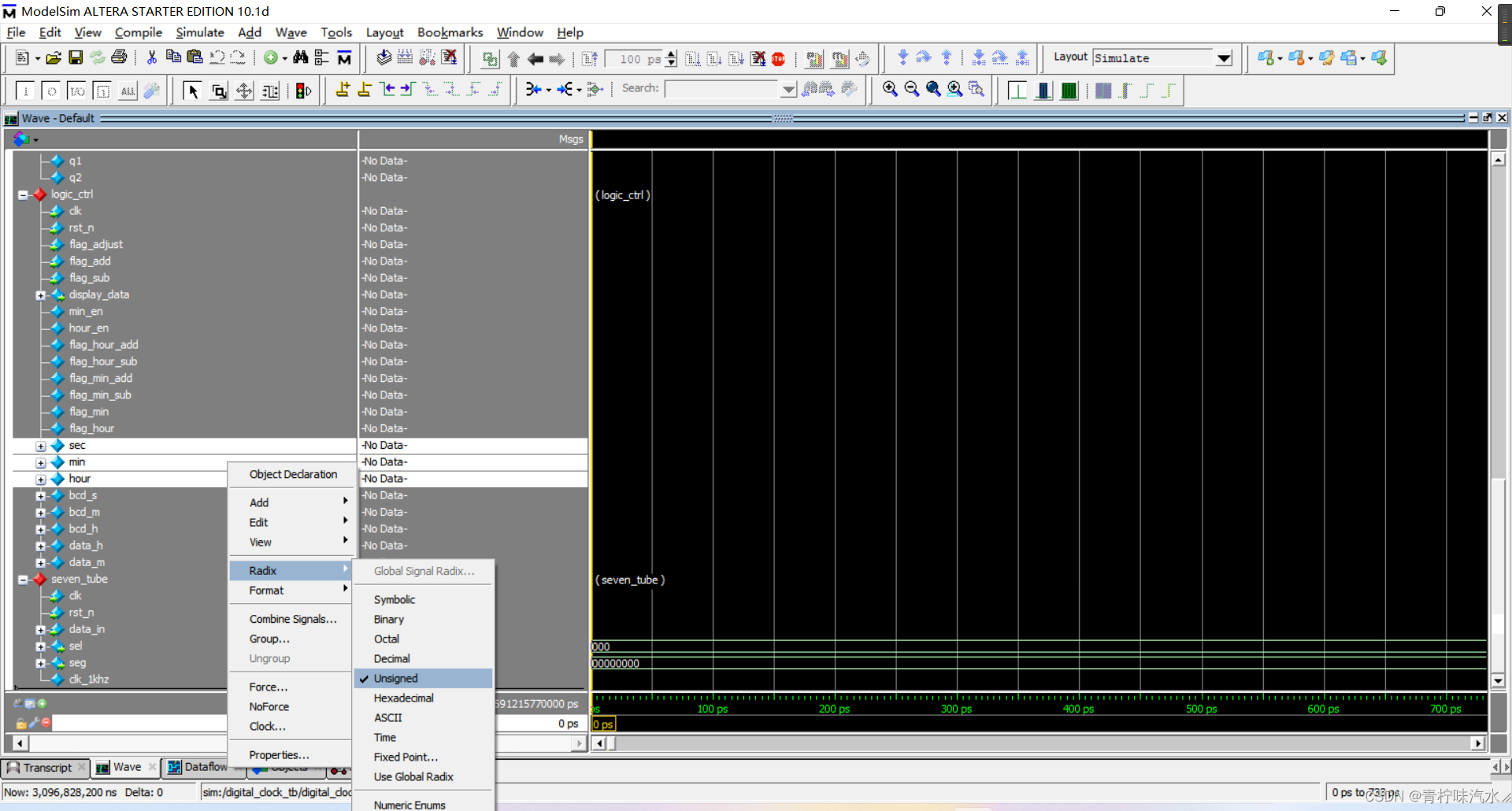Image resolution: width=1512 pixels, height=811 pixels.
Task: Click the Step Into blue arrow icon
Action: [x=902, y=57]
